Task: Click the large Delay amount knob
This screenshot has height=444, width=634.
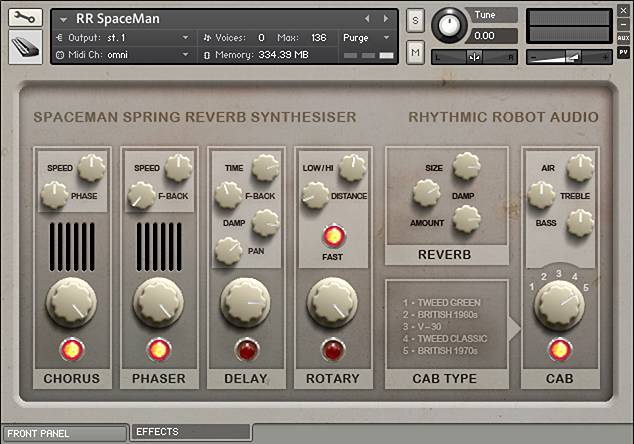Action: [246, 302]
